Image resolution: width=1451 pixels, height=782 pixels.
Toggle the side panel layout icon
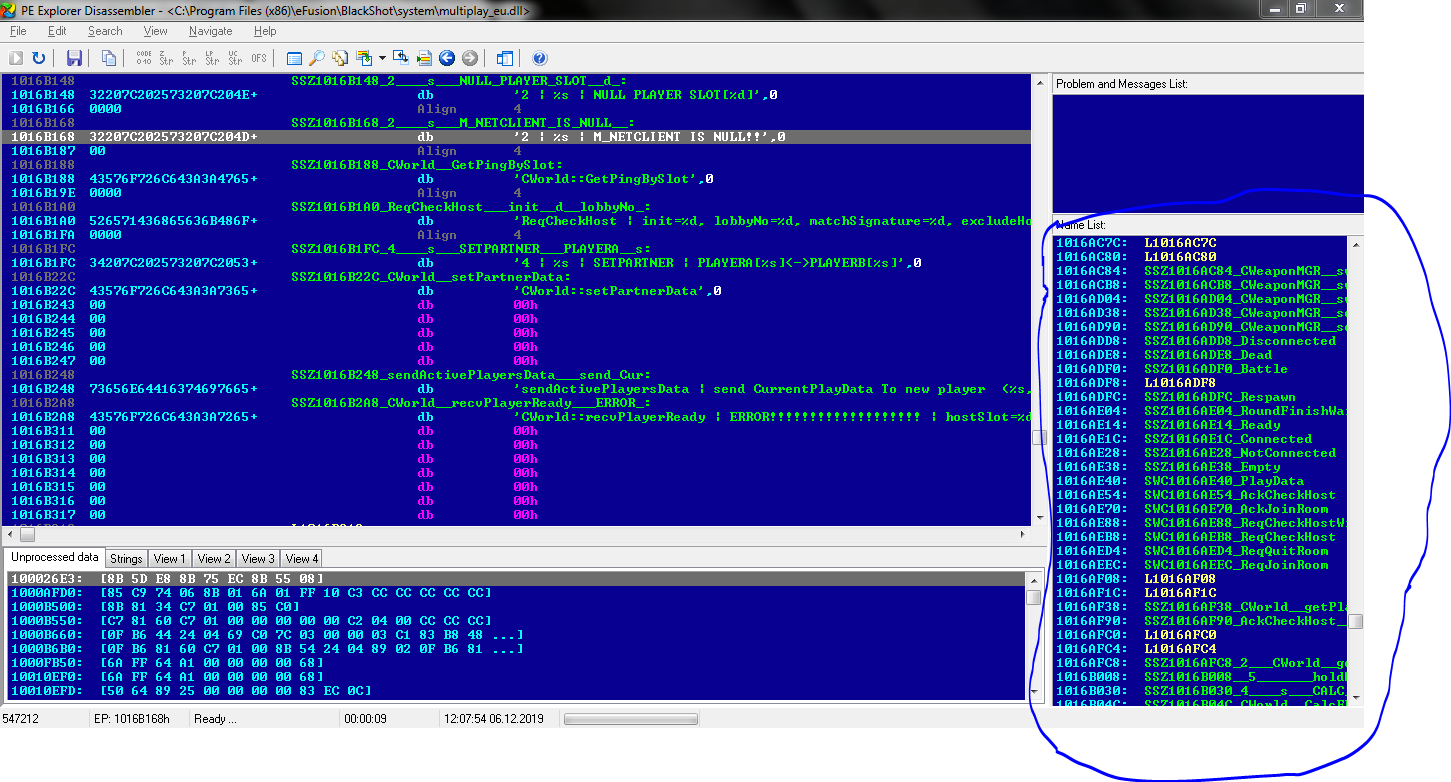click(505, 59)
